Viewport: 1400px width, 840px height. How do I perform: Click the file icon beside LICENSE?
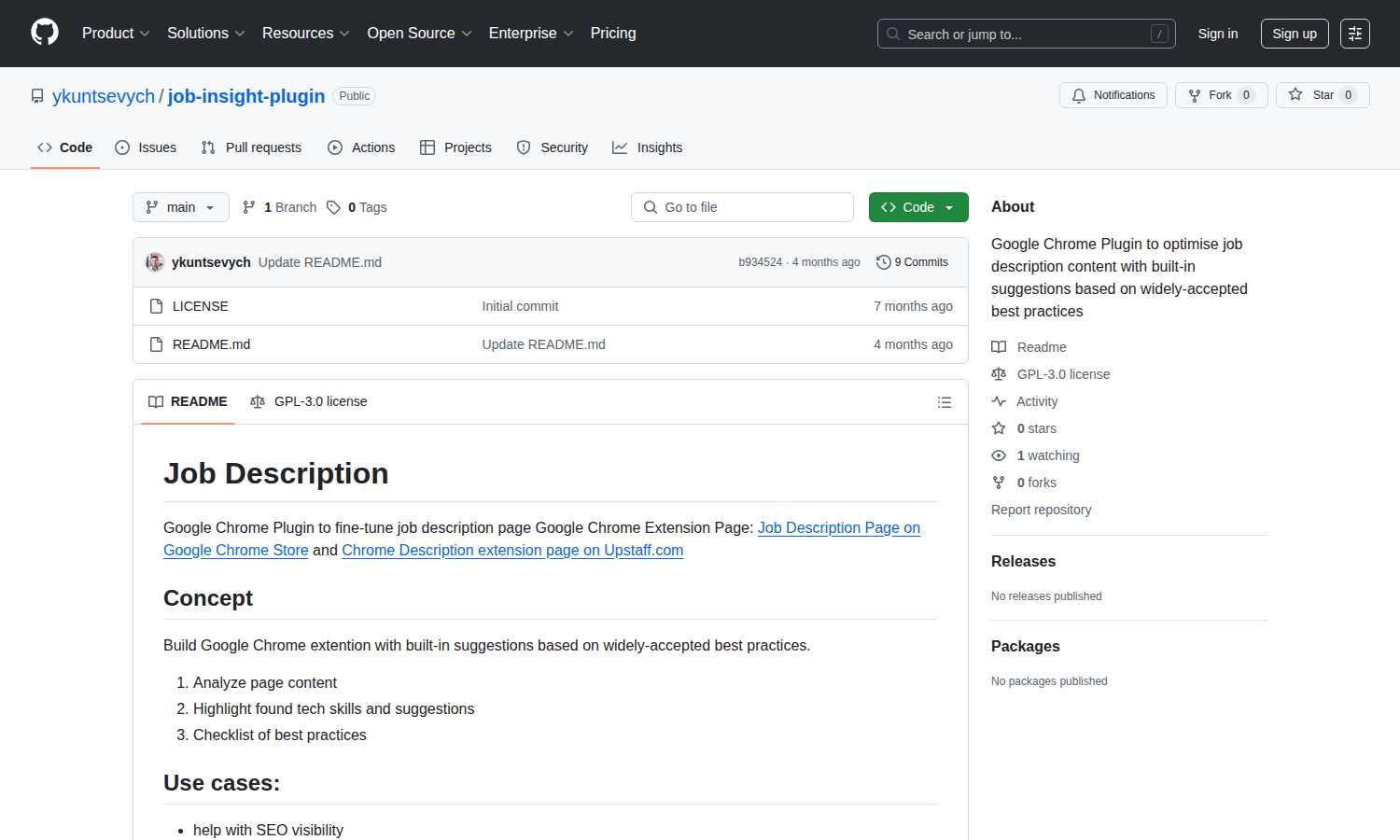click(x=157, y=306)
